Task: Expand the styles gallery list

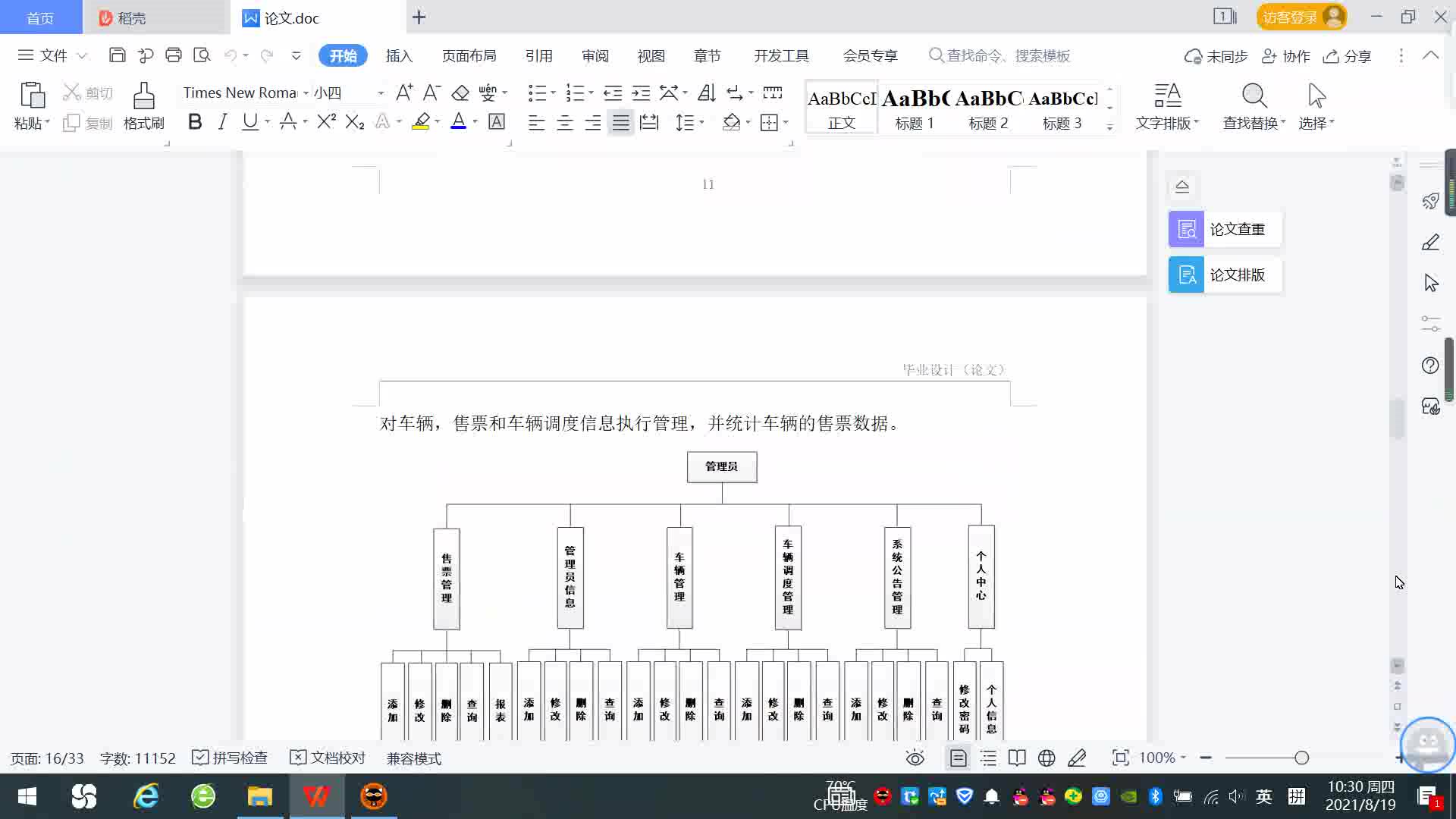Action: 1109,127
